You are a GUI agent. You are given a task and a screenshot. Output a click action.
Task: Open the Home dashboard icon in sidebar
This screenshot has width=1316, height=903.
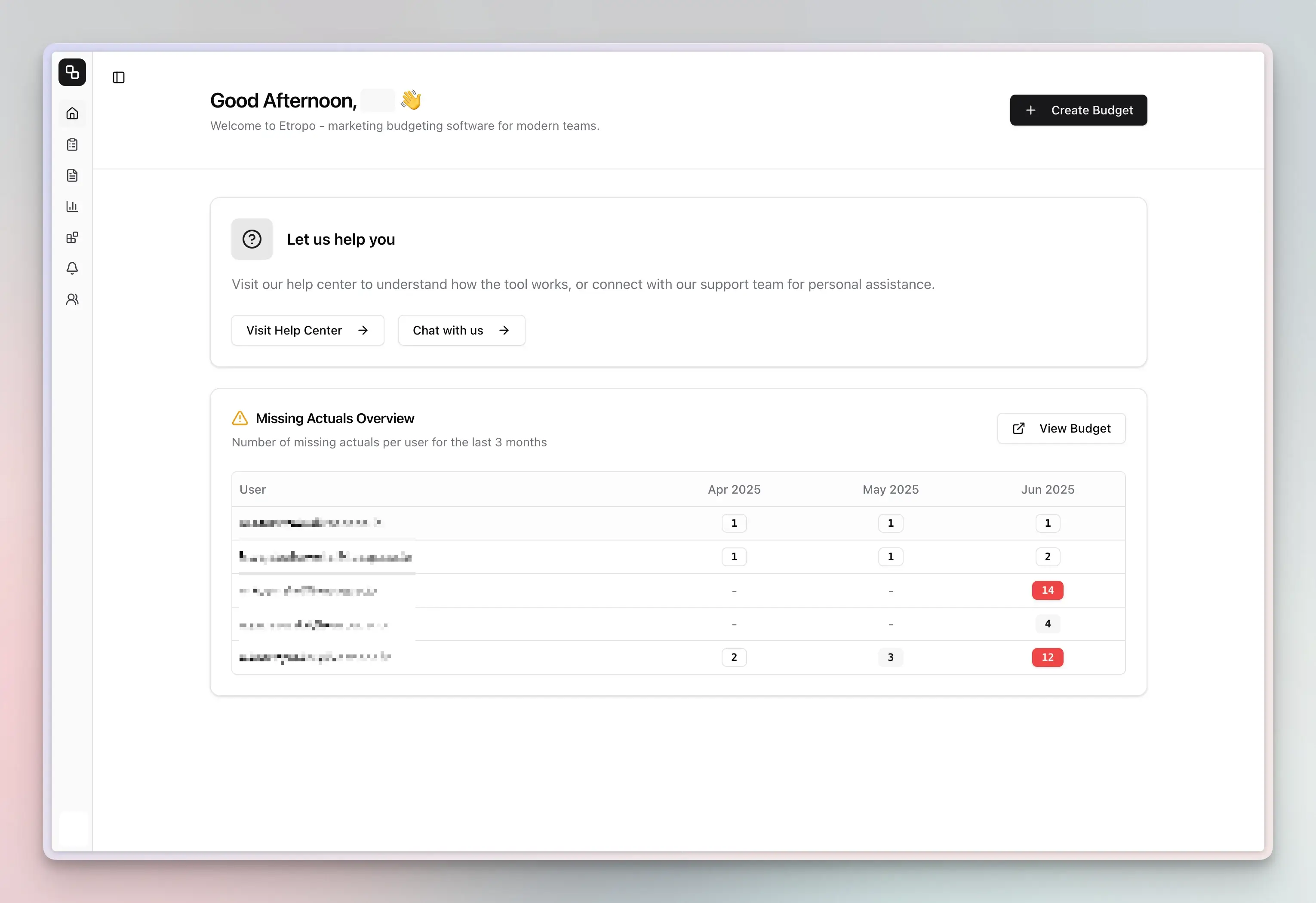[x=72, y=113]
